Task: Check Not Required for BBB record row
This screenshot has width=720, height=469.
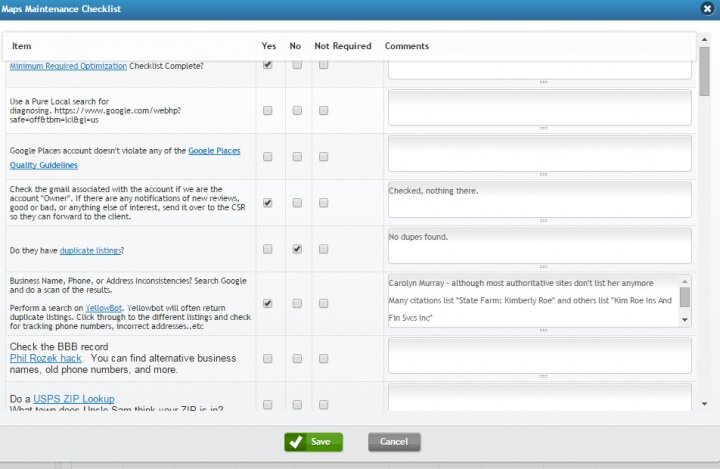Action: (323, 358)
